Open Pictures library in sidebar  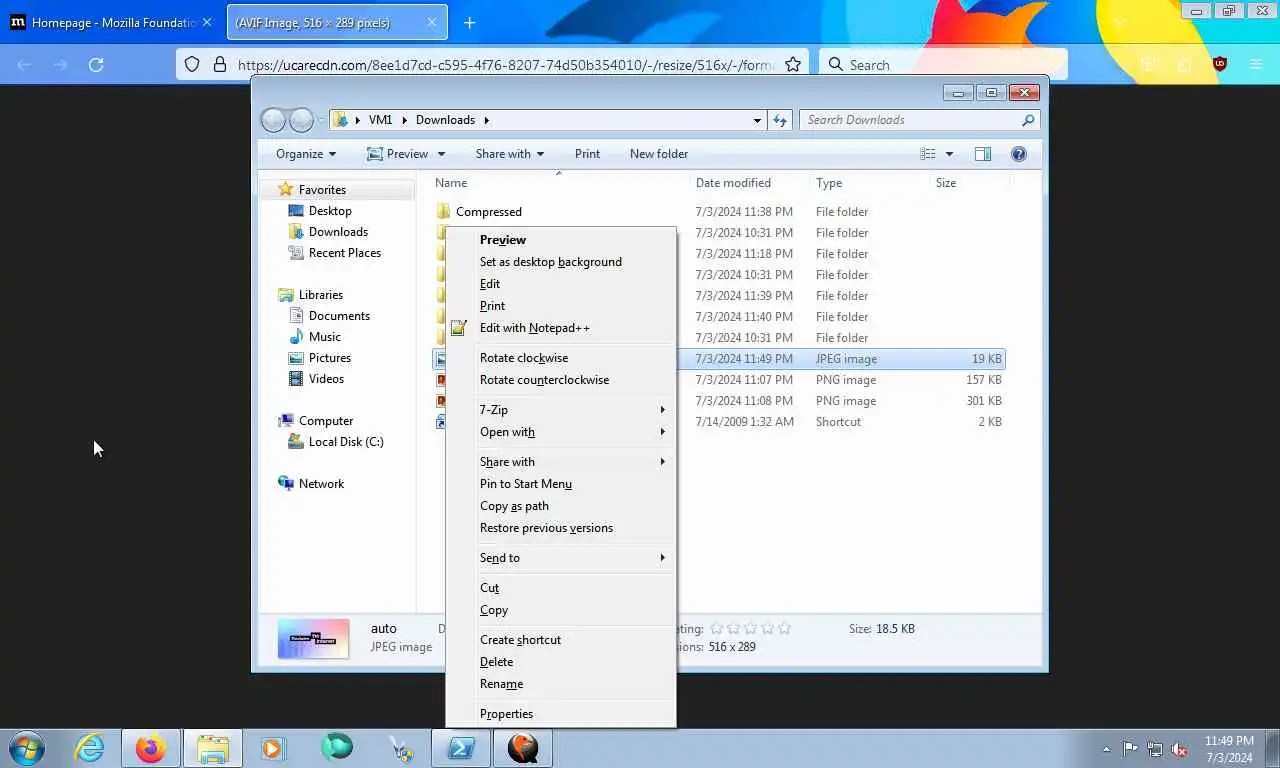pos(329,358)
